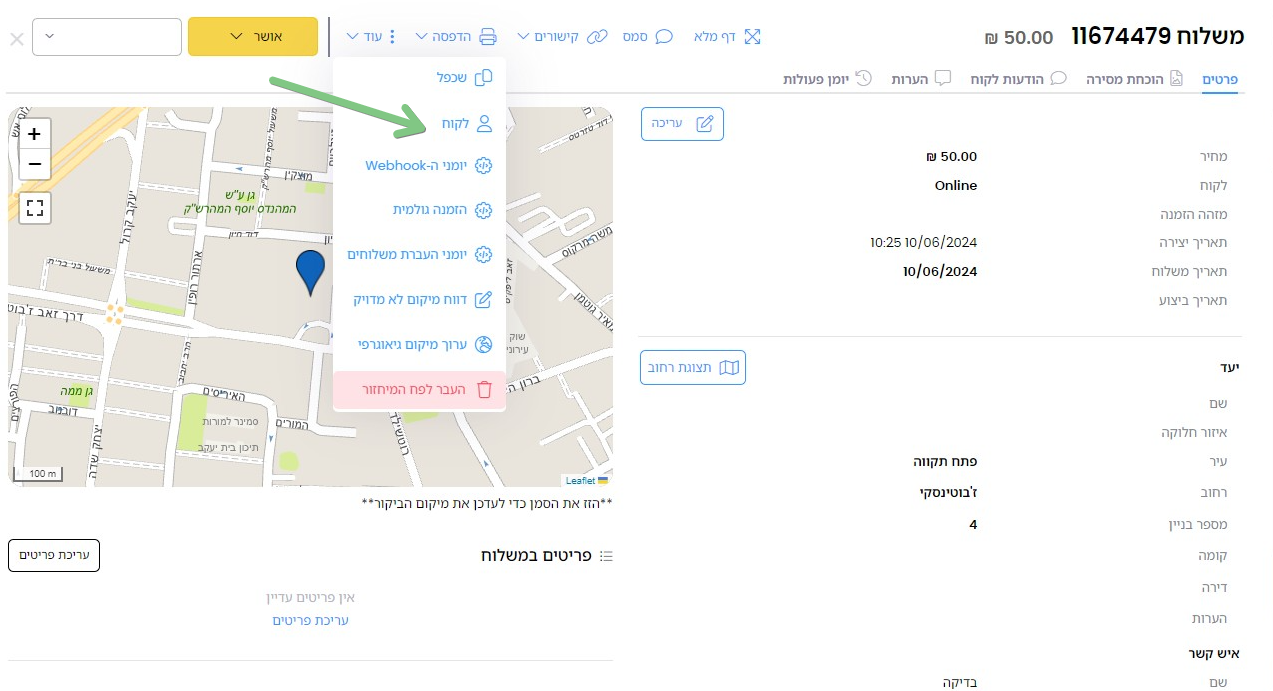
Task: Click the person icon next to לקוח
Action: (484, 124)
